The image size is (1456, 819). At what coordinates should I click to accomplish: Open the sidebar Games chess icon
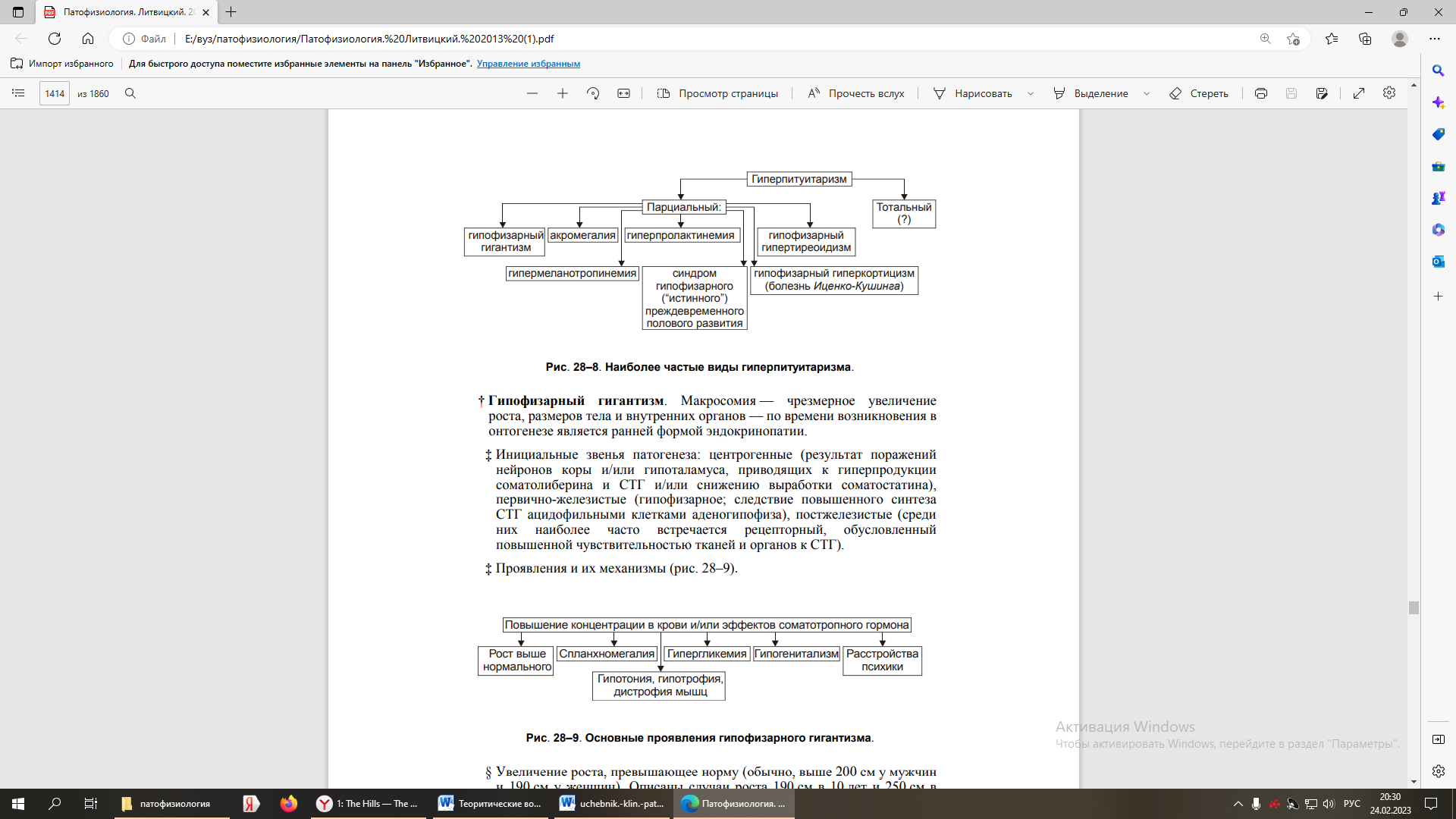[x=1438, y=198]
